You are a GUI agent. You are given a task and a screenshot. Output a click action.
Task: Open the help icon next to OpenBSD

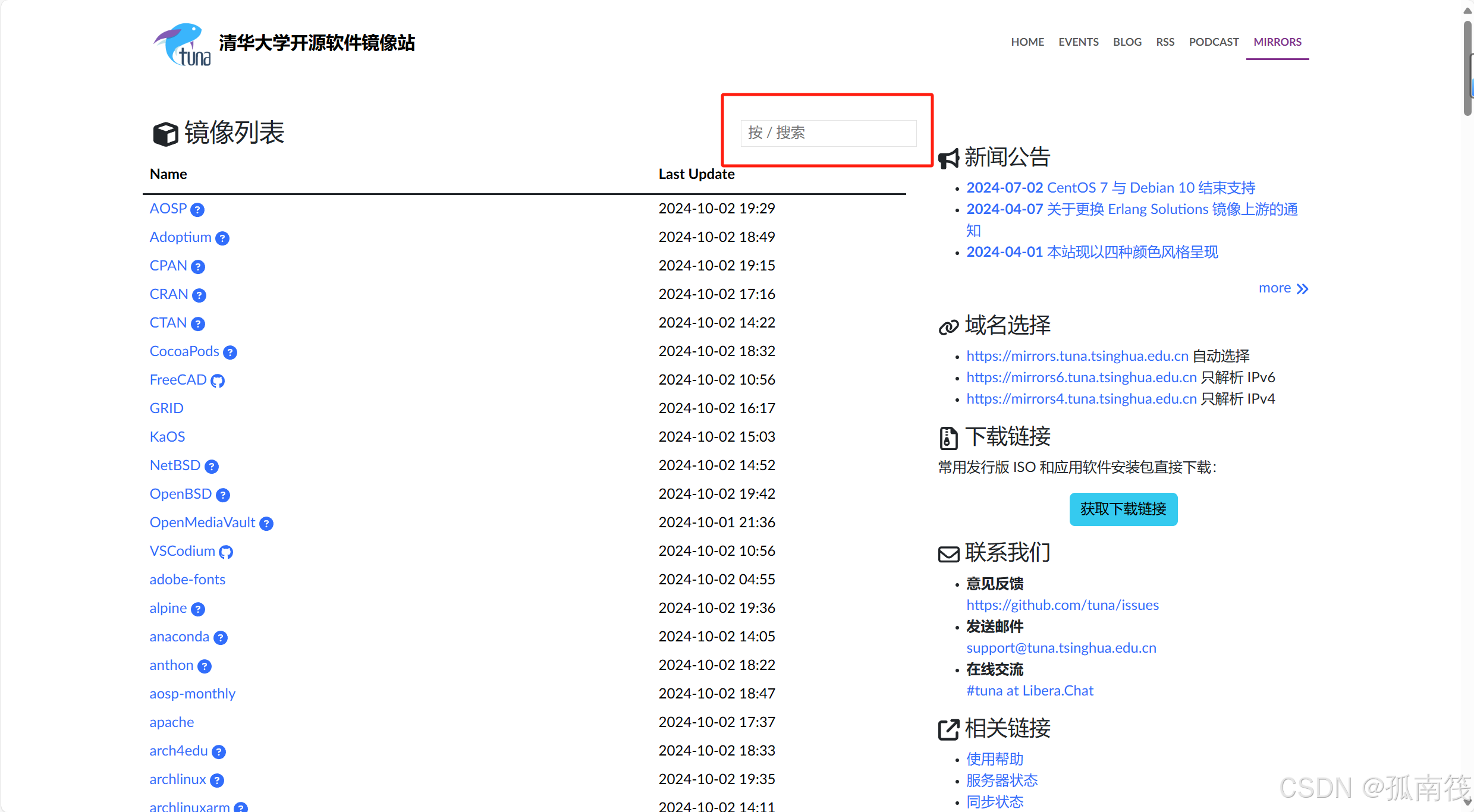click(x=223, y=495)
